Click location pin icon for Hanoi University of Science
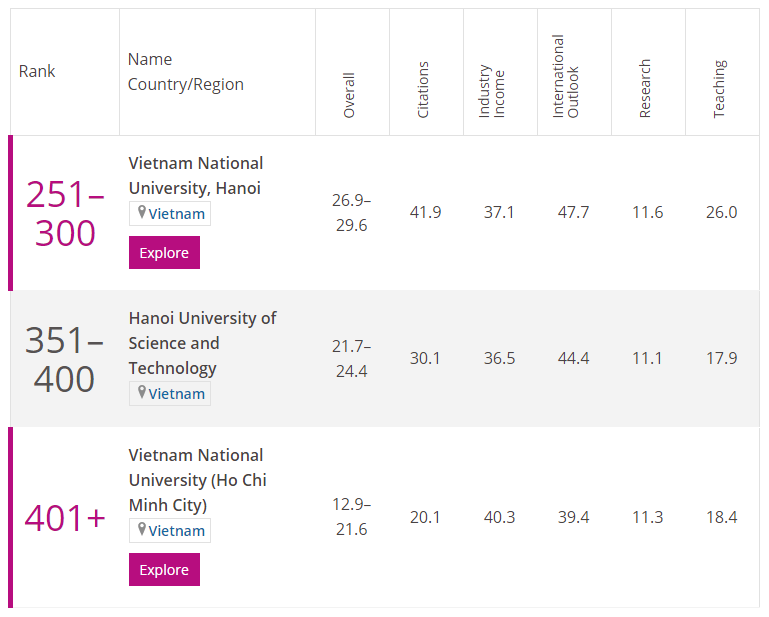769x617 pixels. tap(142, 393)
